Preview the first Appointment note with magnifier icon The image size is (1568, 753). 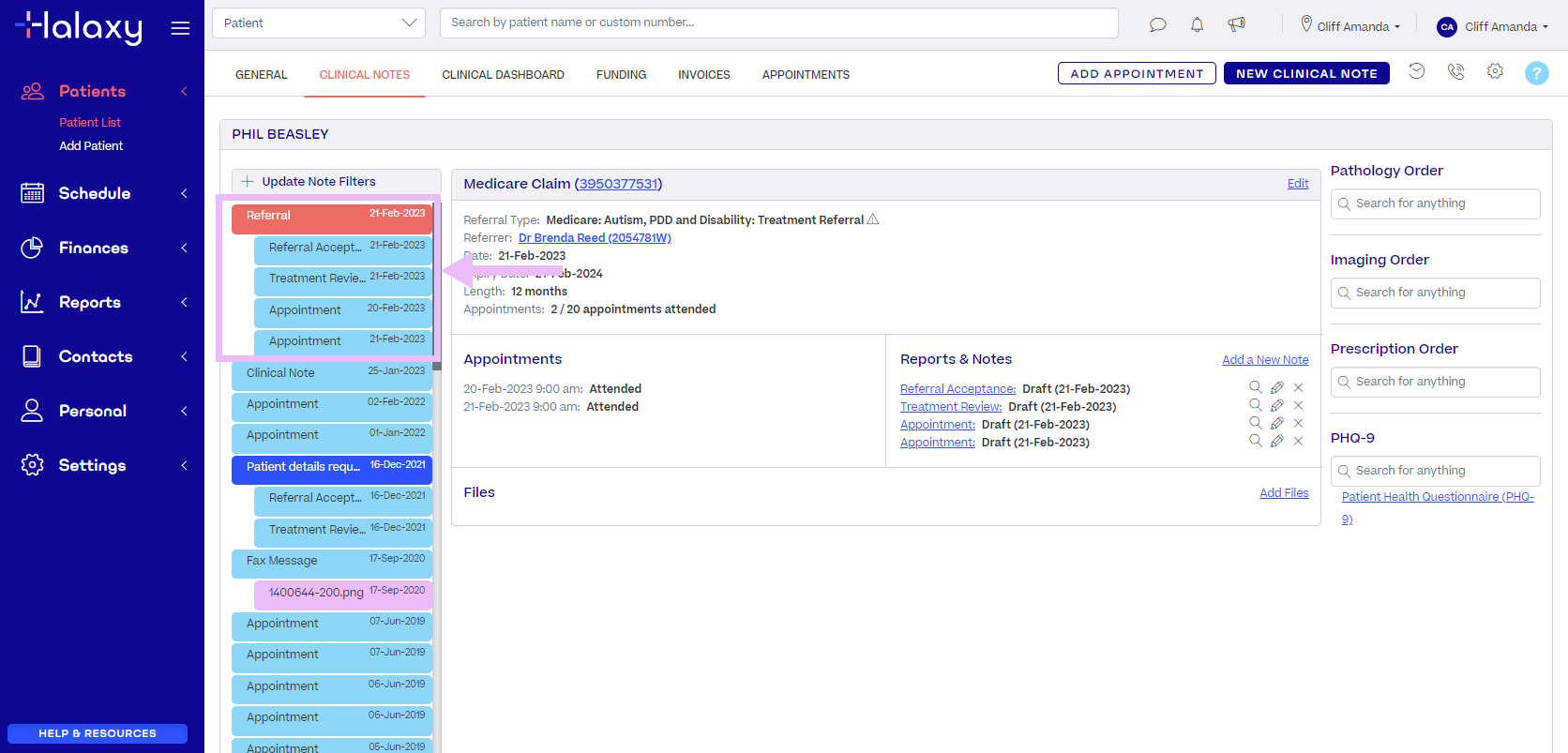click(1255, 423)
